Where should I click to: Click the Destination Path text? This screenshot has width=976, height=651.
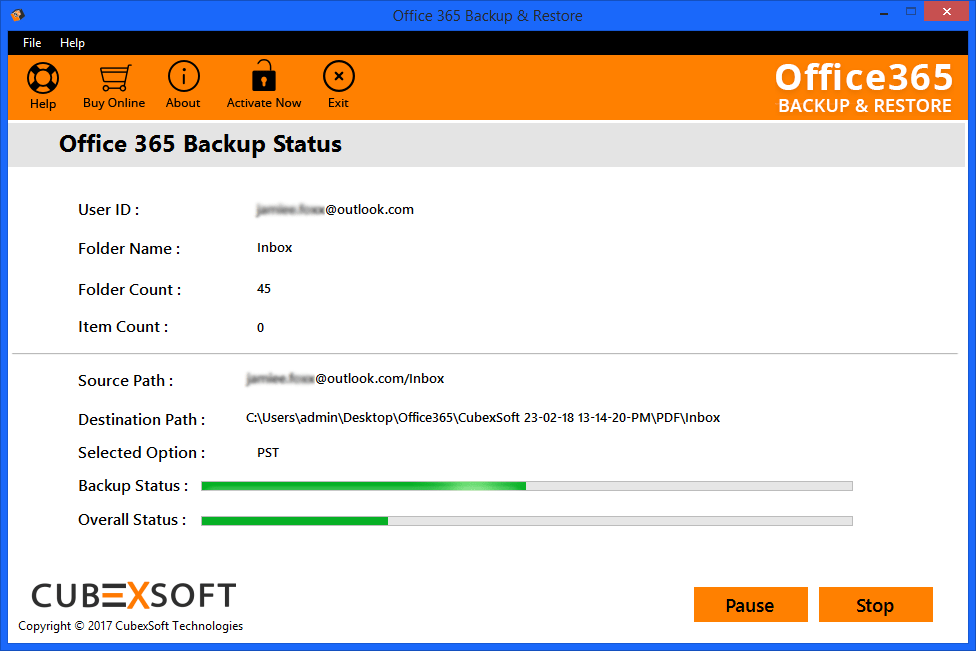(x=483, y=418)
